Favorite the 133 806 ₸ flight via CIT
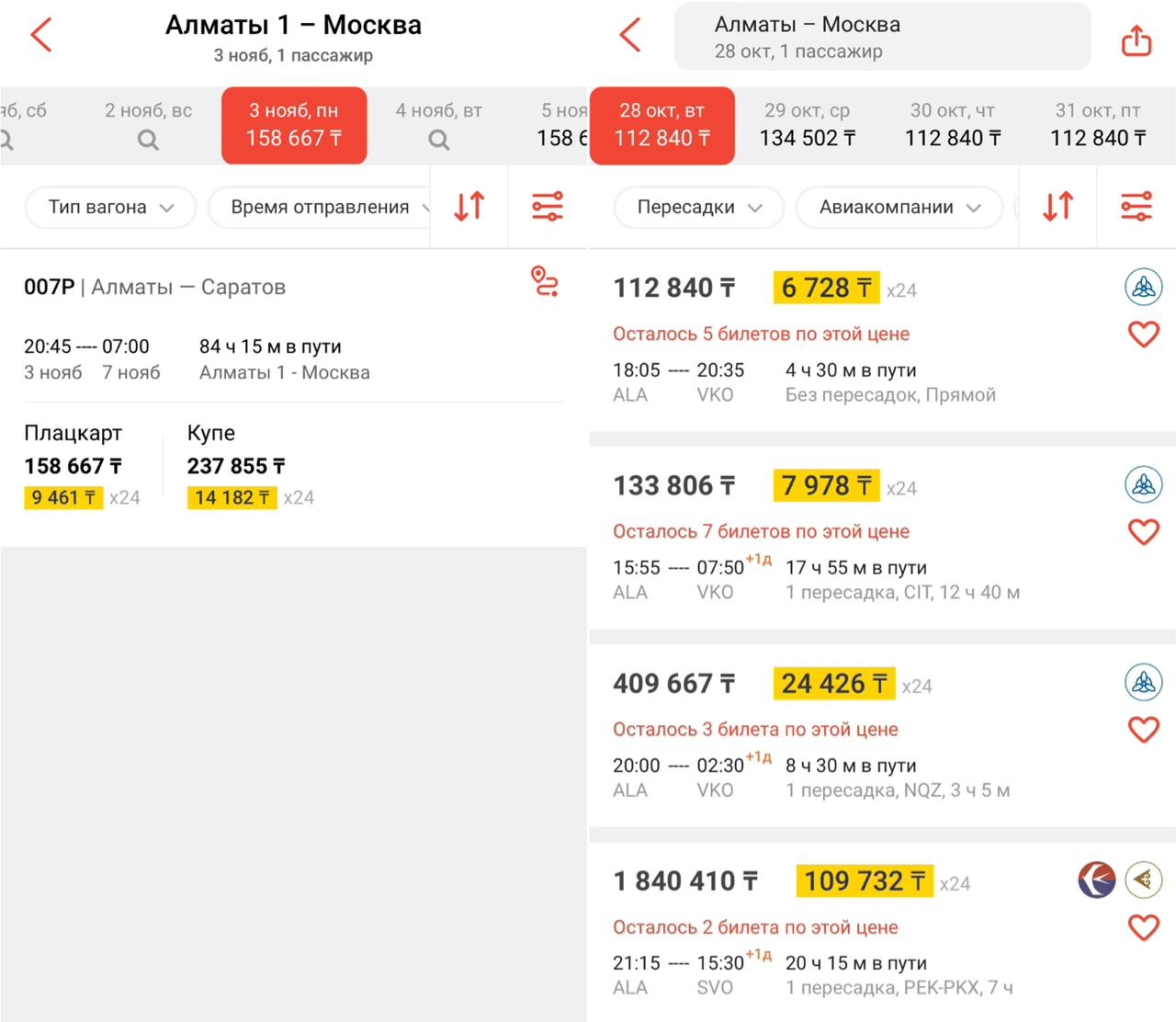Screen dimensions: 1176x1022 (1143, 532)
